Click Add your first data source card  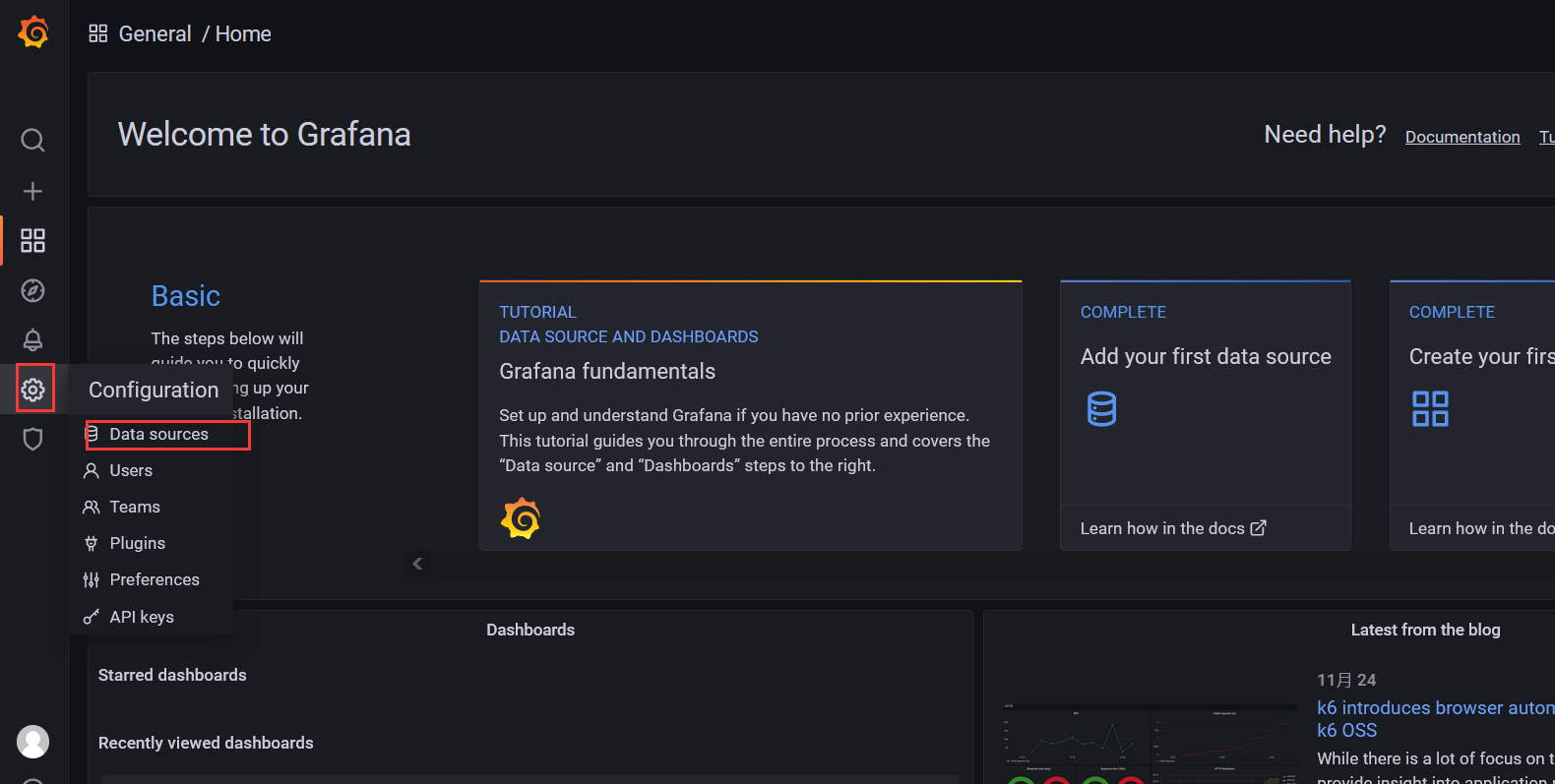pos(1206,415)
